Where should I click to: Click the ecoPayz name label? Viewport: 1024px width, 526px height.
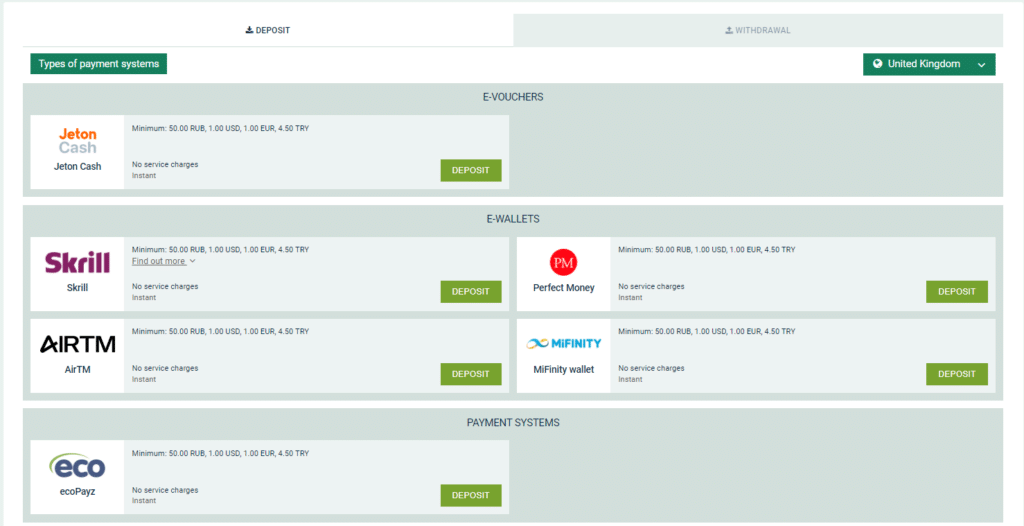[78, 491]
